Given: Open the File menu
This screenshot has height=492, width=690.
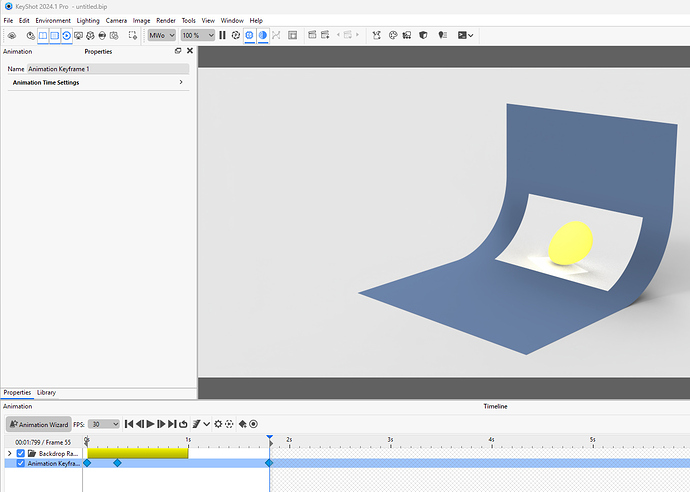Looking at the screenshot, I should point(8,20).
